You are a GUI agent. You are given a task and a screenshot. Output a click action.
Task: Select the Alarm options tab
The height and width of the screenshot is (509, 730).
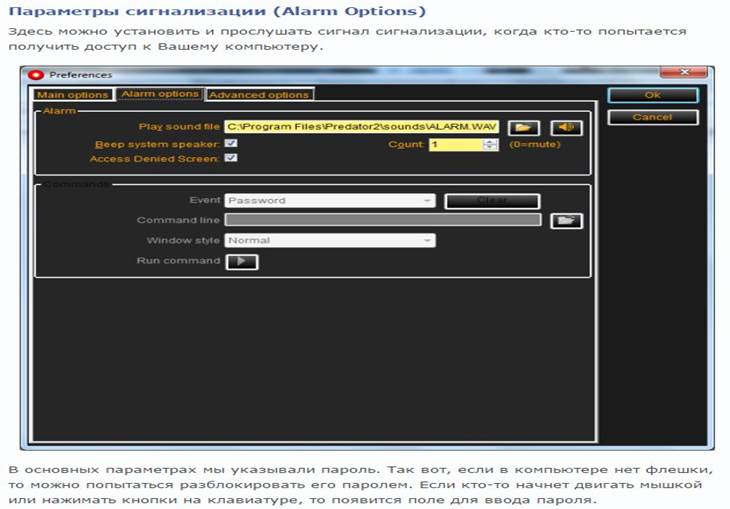[x=159, y=94]
